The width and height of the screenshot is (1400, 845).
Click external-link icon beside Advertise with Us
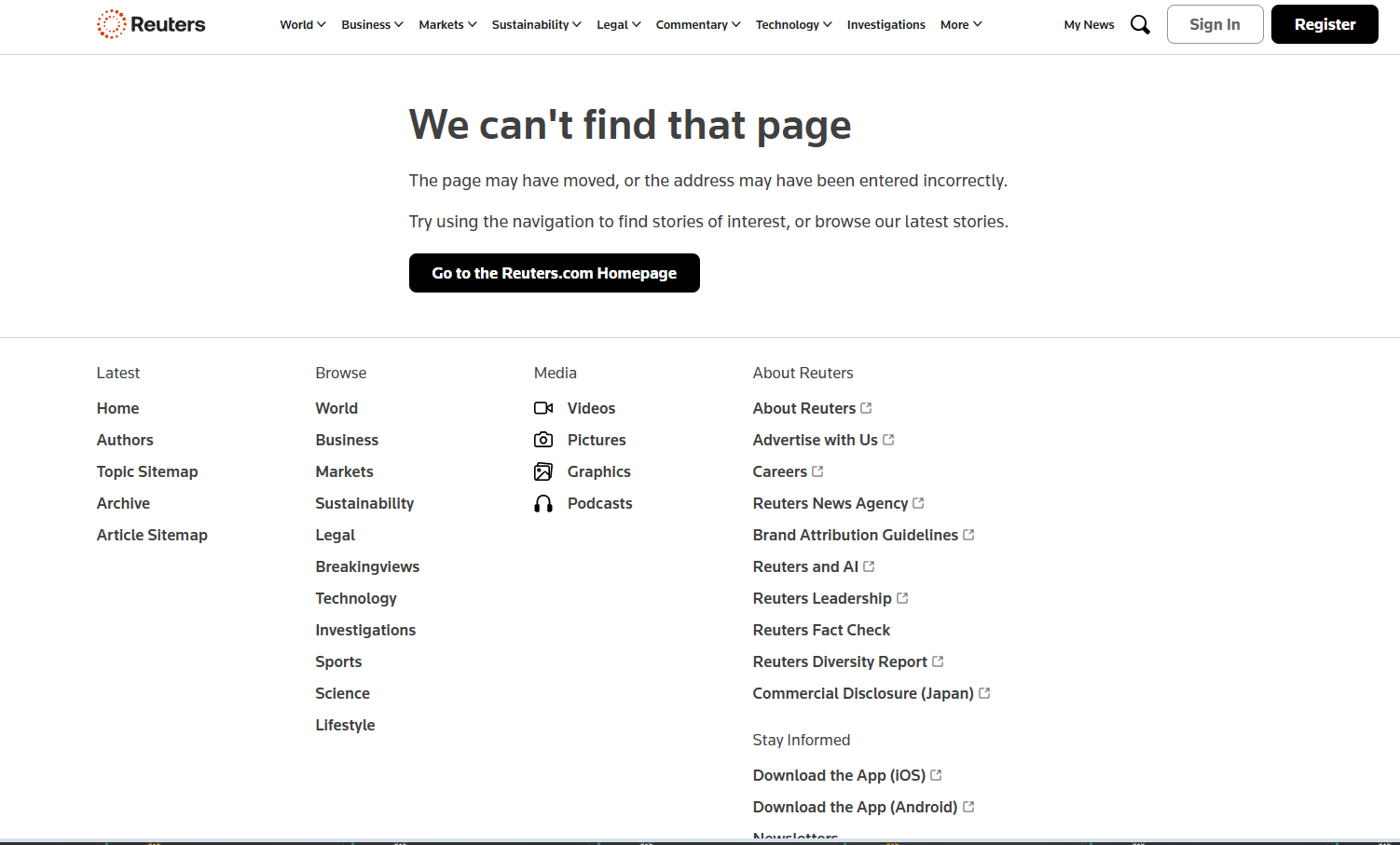(x=888, y=440)
